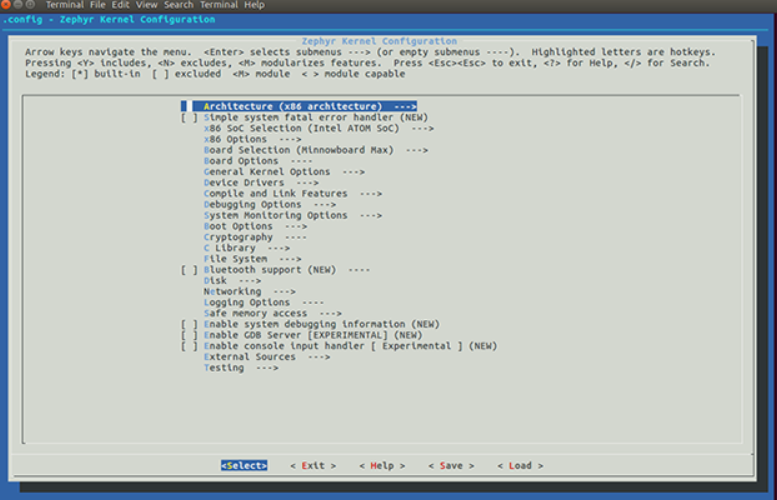Open Boot Options submenu
Image resolution: width=777 pixels, height=500 pixels.
(255, 226)
